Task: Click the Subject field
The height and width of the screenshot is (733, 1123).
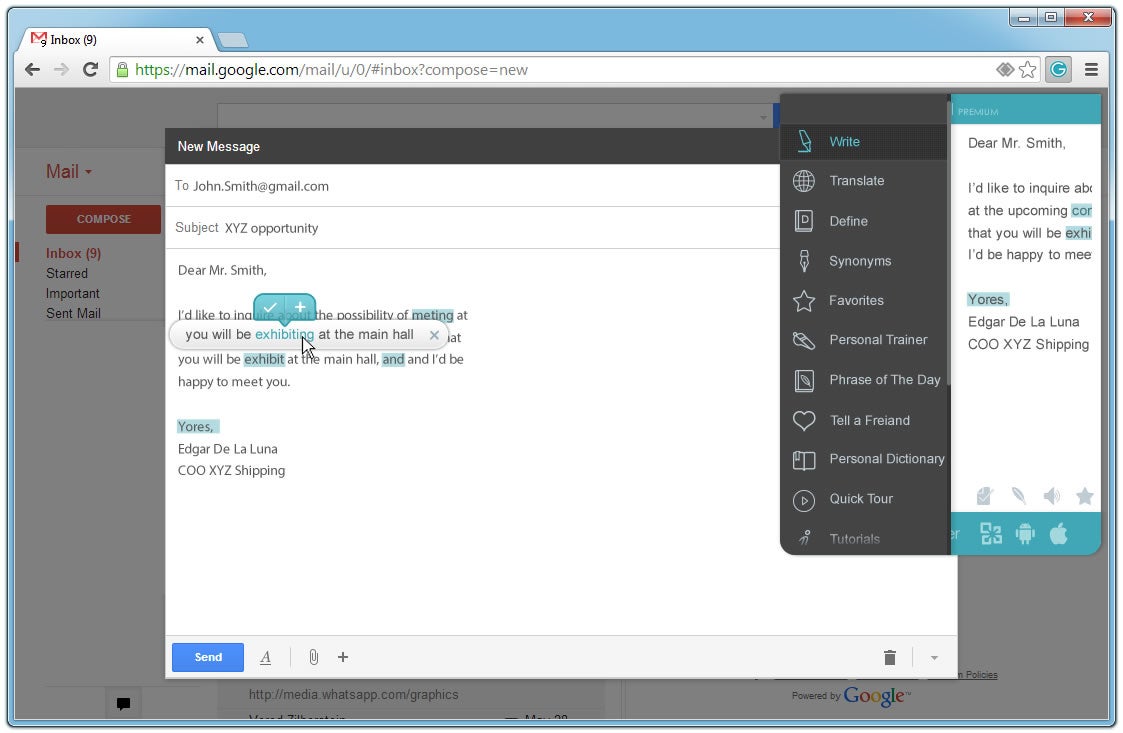Action: pyautogui.click(x=473, y=228)
